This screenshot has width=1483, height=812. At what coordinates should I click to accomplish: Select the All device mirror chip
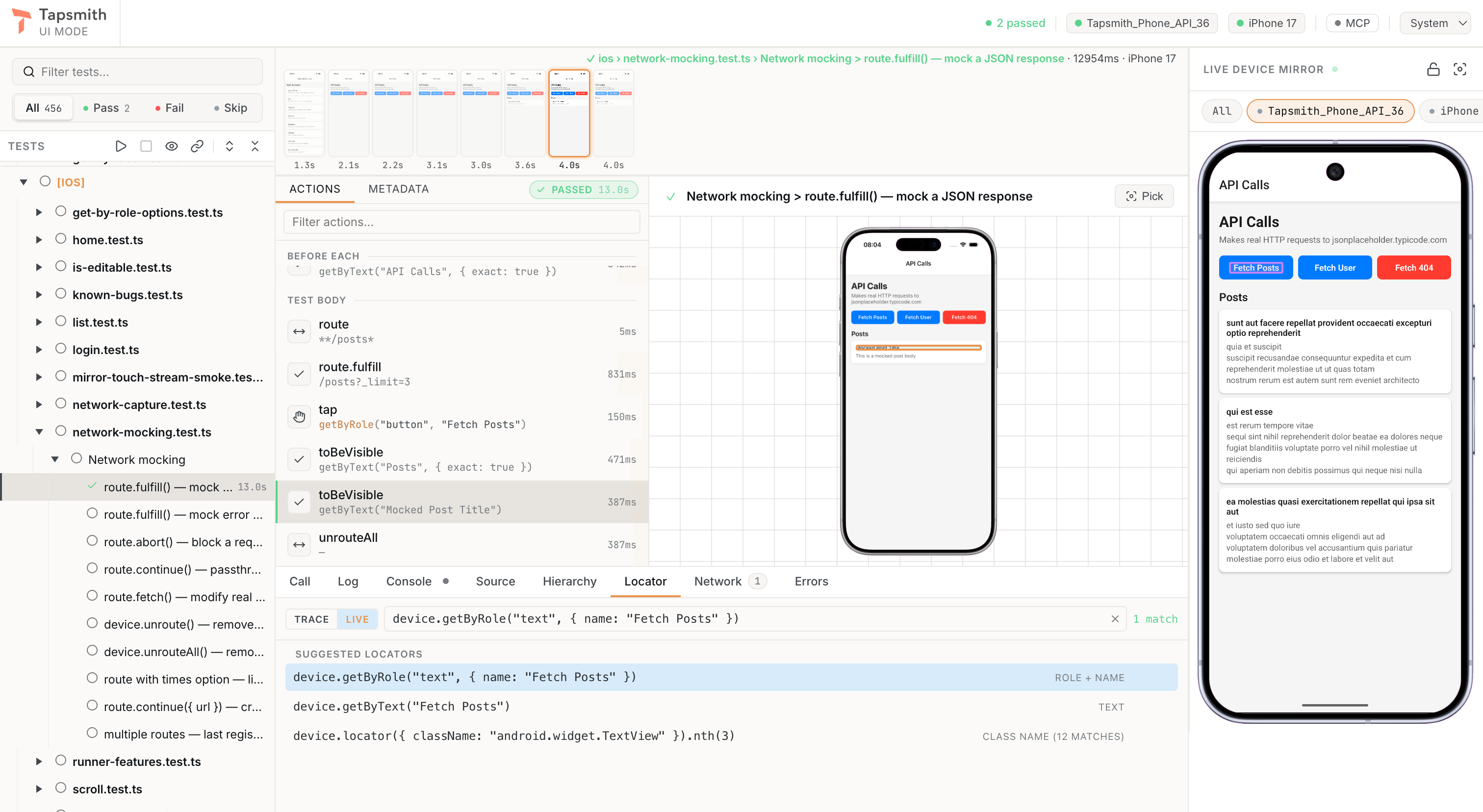point(1222,111)
